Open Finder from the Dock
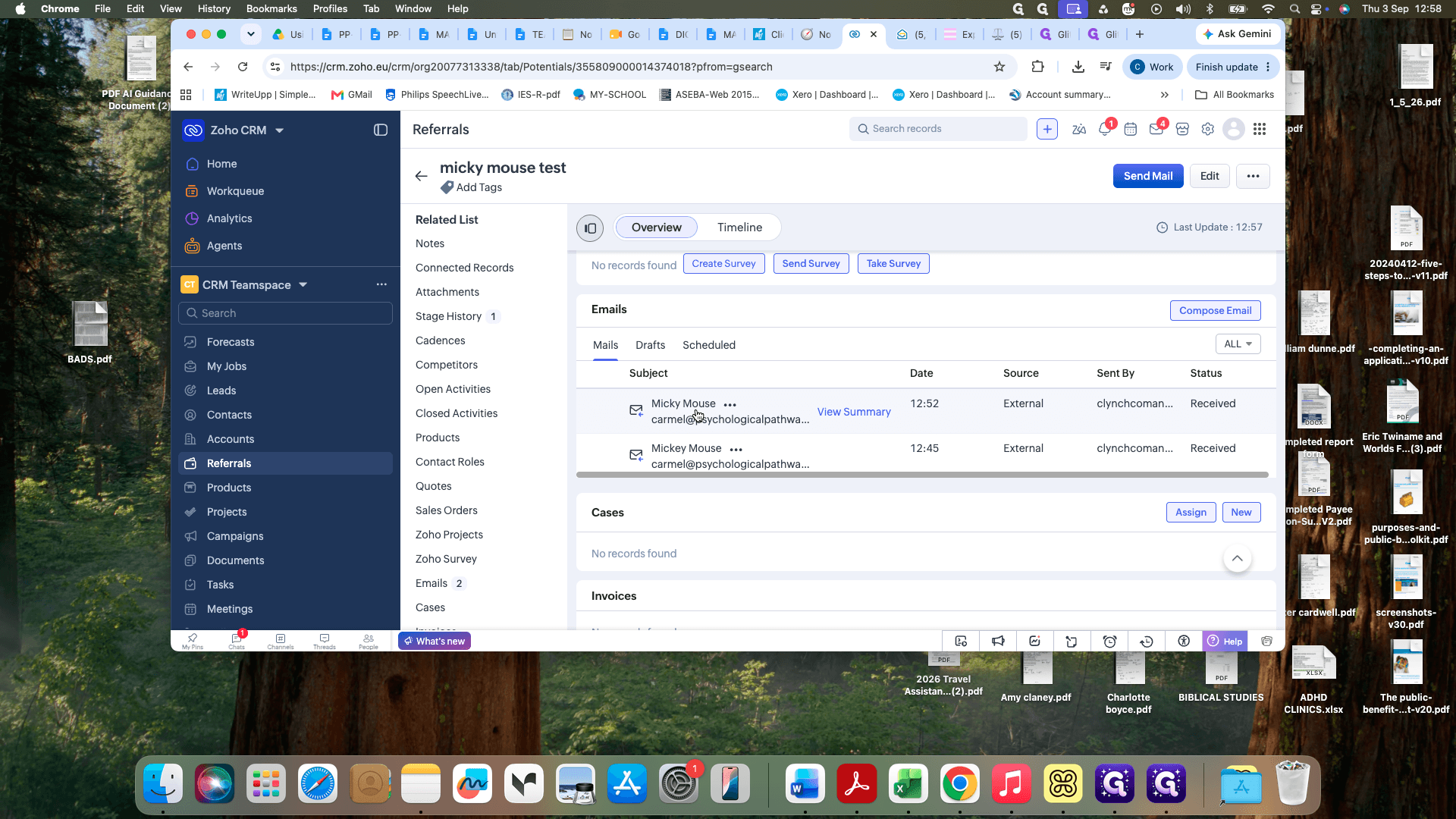This screenshot has height=819, width=1456. tap(163, 783)
